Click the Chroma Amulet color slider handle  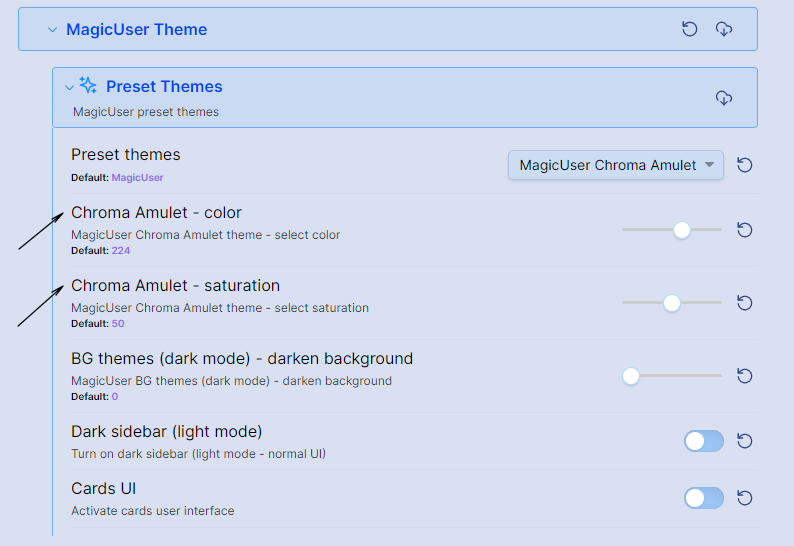point(682,230)
